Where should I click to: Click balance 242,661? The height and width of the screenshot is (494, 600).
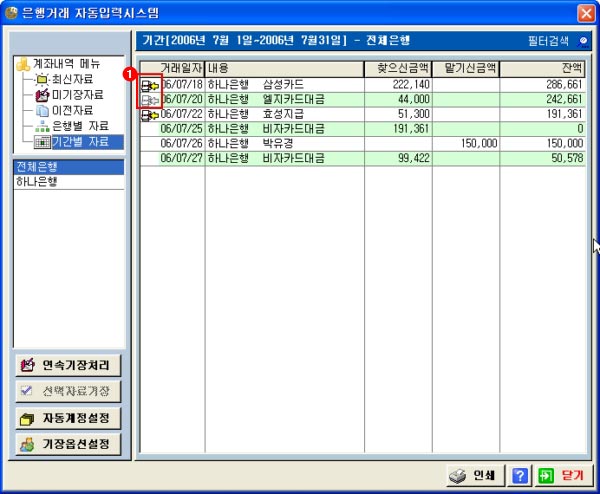(x=564, y=99)
